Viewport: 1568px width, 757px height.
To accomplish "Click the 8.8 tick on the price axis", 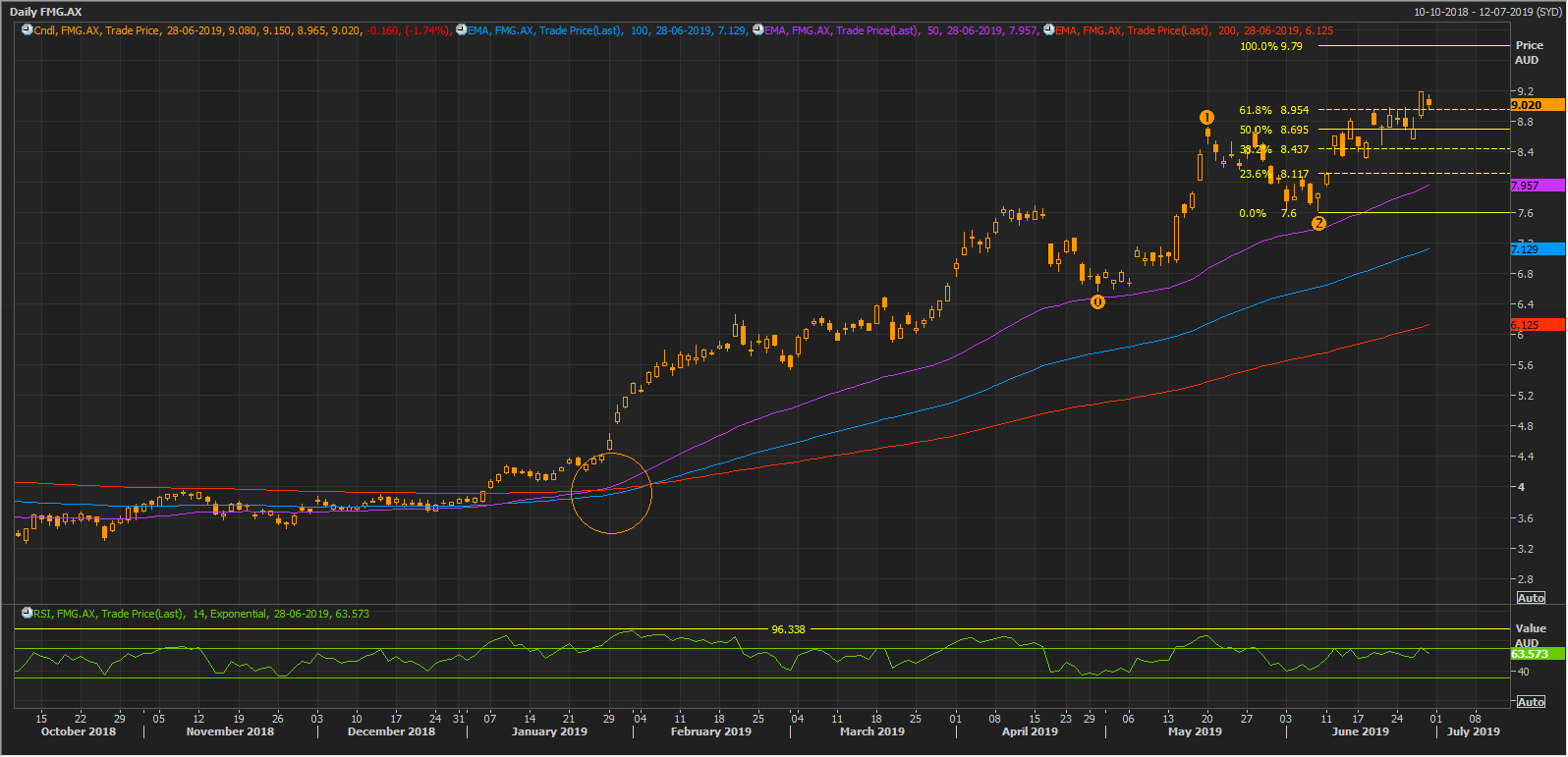I will pos(1525,123).
